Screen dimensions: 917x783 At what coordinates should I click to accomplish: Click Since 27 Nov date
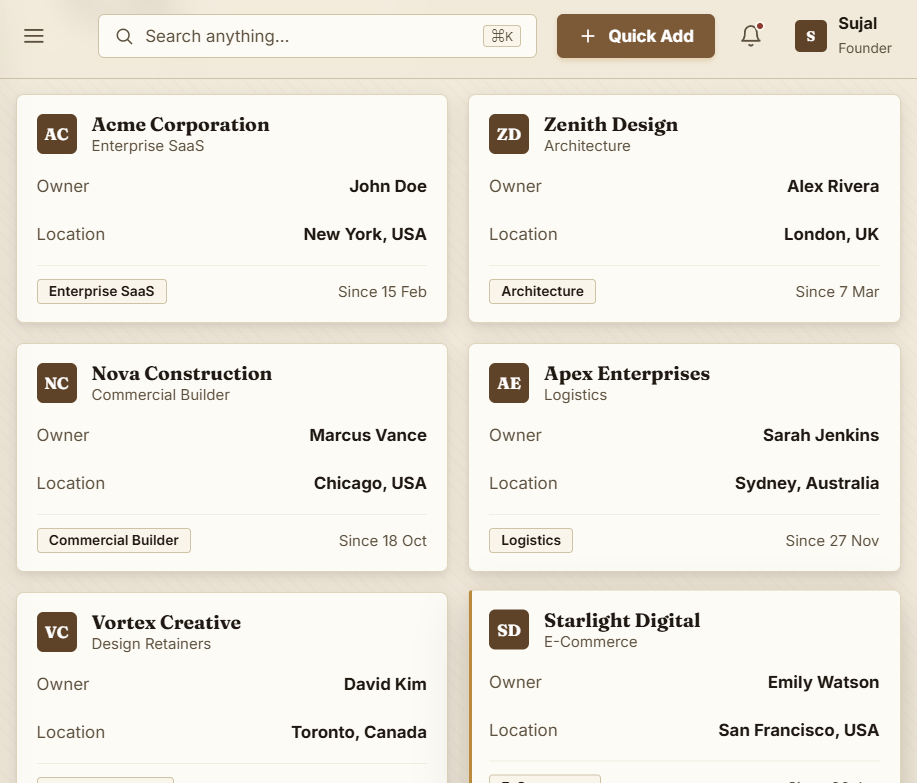click(x=832, y=541)
